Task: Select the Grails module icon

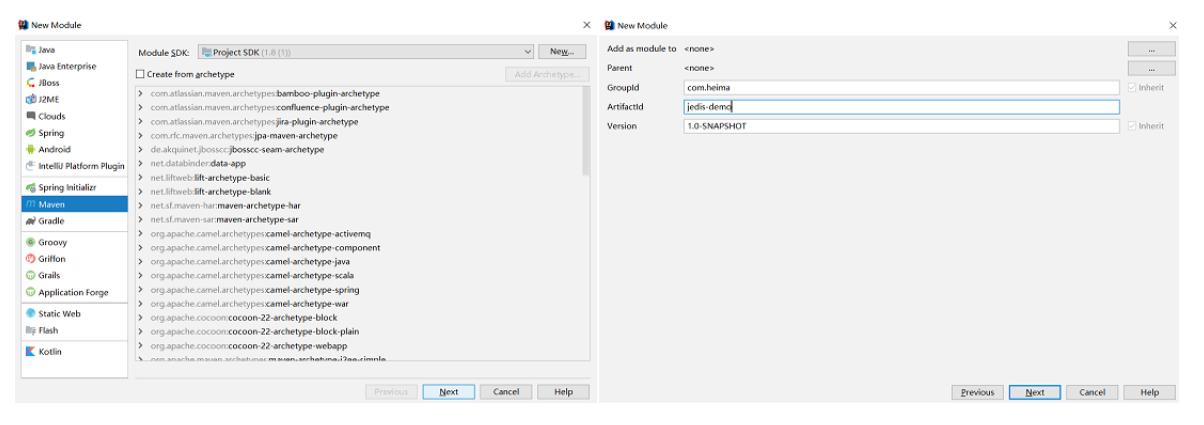Action: click(x=31, y=275)
